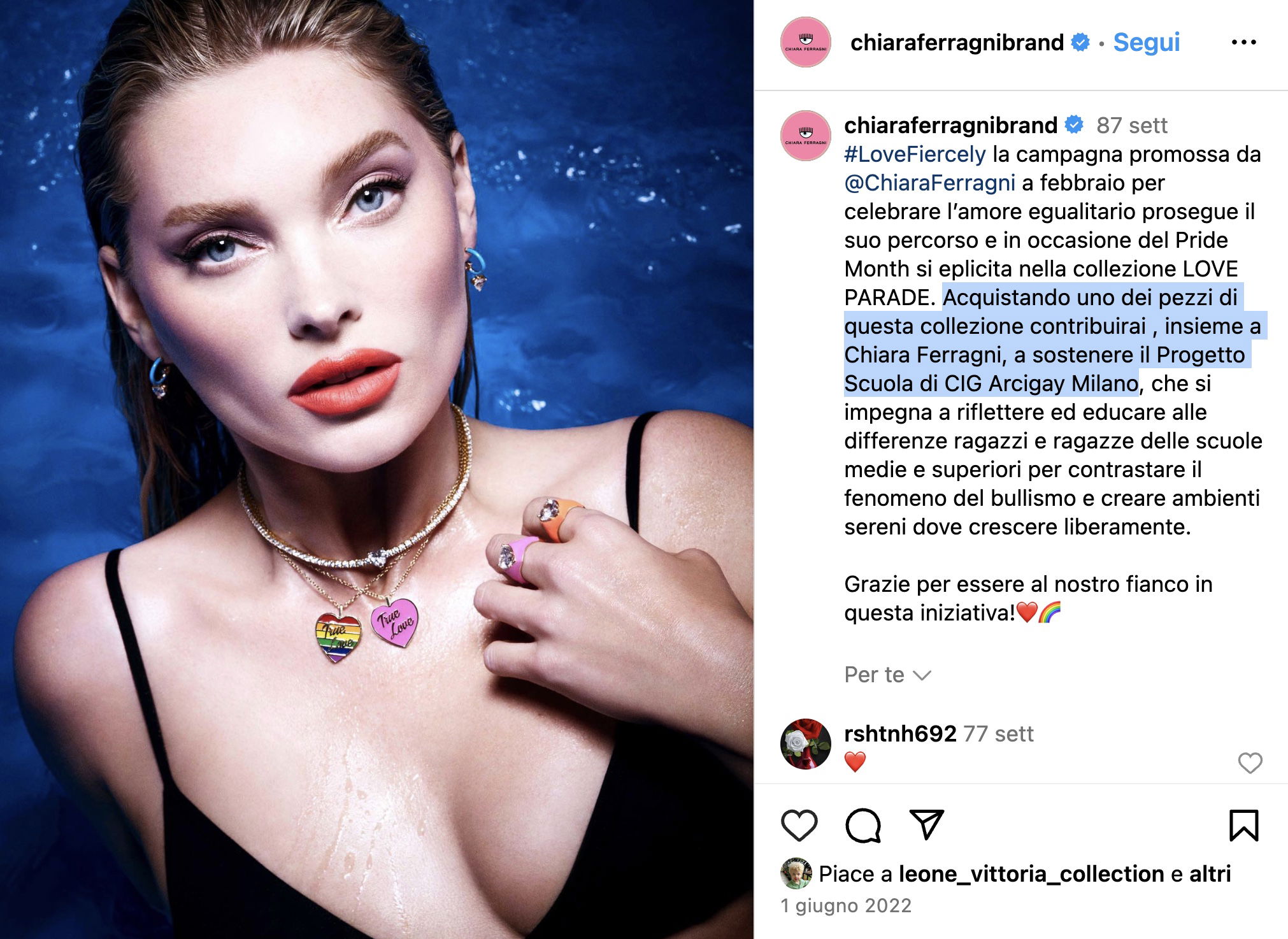Like the post with the heart icon
Image resolution: width=1288 pixels, height=939 pixels.
[x=799, y=826]
